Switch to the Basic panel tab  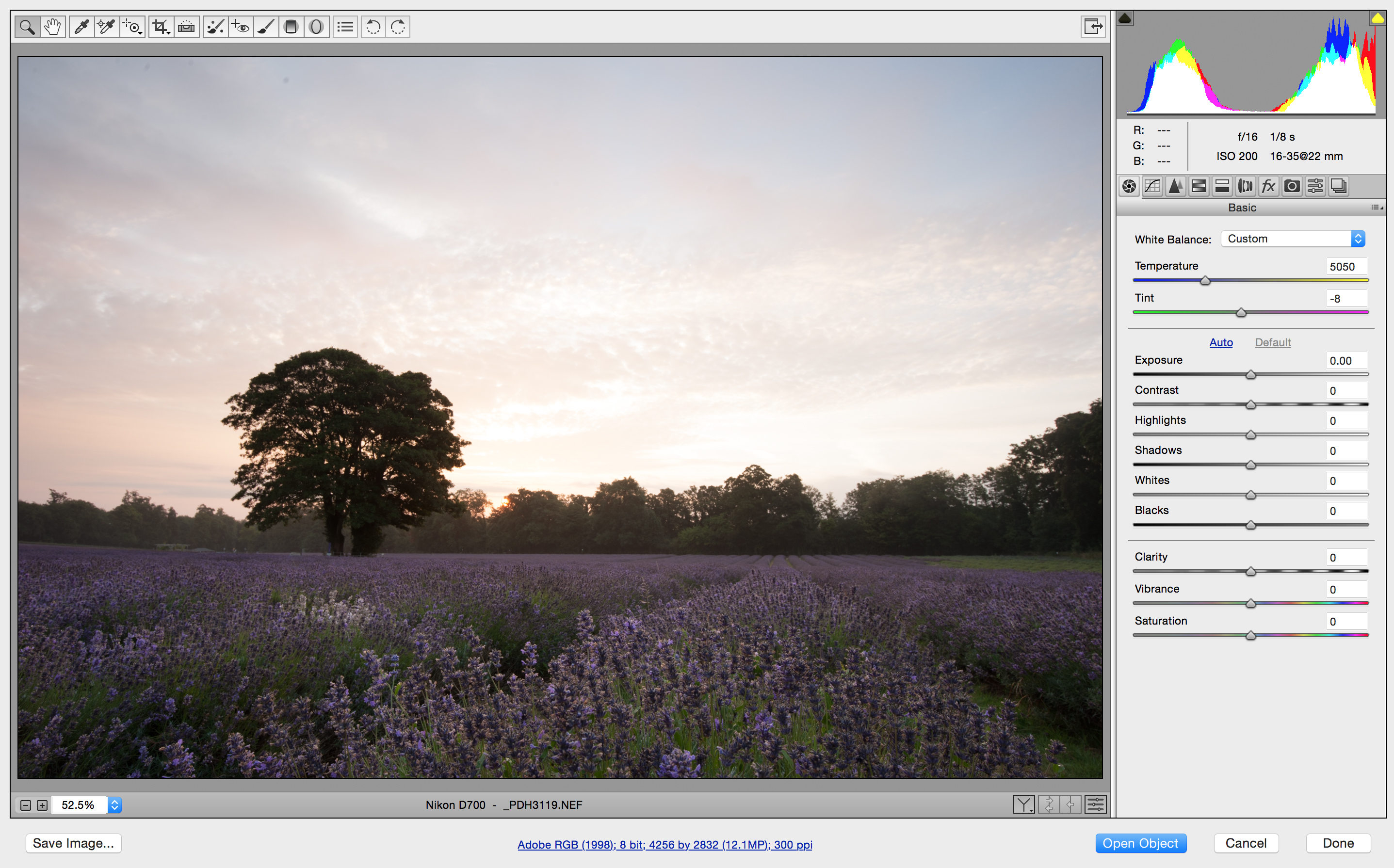1129,186
